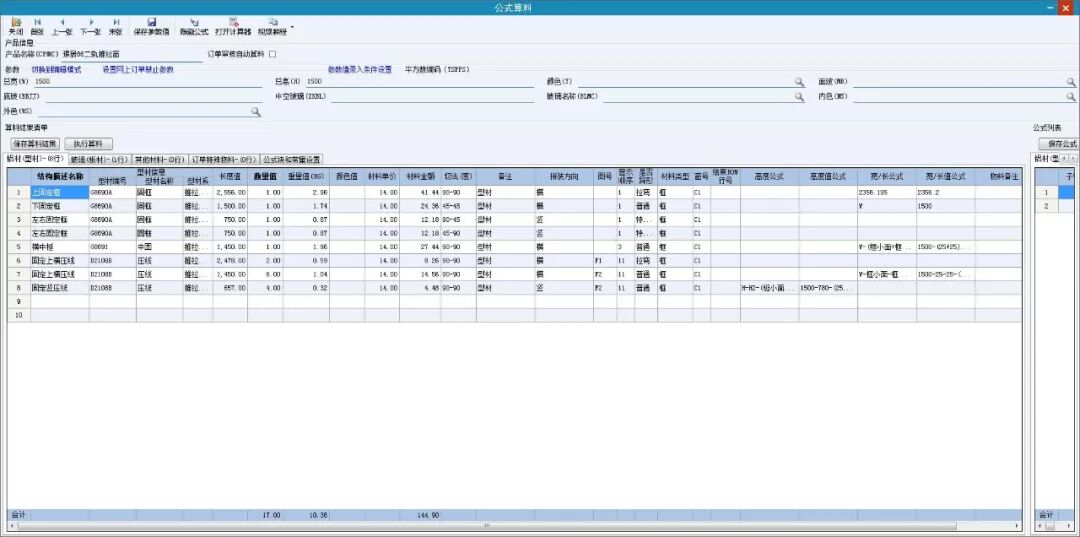Image resolution: width=1080 pixels, height=537 pixels.
Task: Go to first record (首张)
Action: point(37,27)
